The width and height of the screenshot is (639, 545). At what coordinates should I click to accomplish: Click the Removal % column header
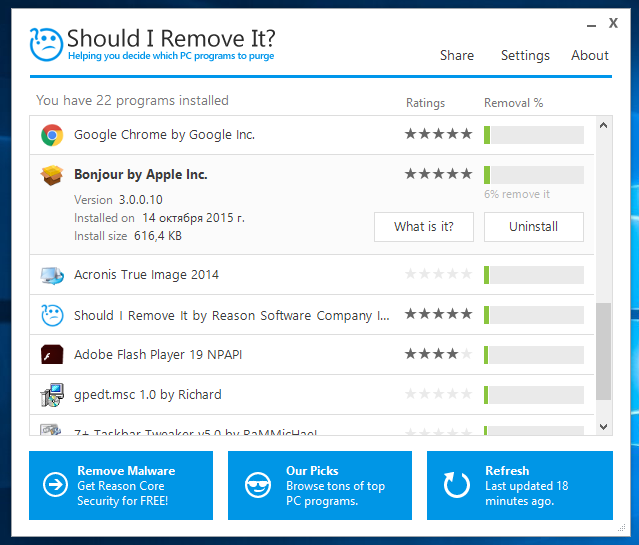pos(513,103)
